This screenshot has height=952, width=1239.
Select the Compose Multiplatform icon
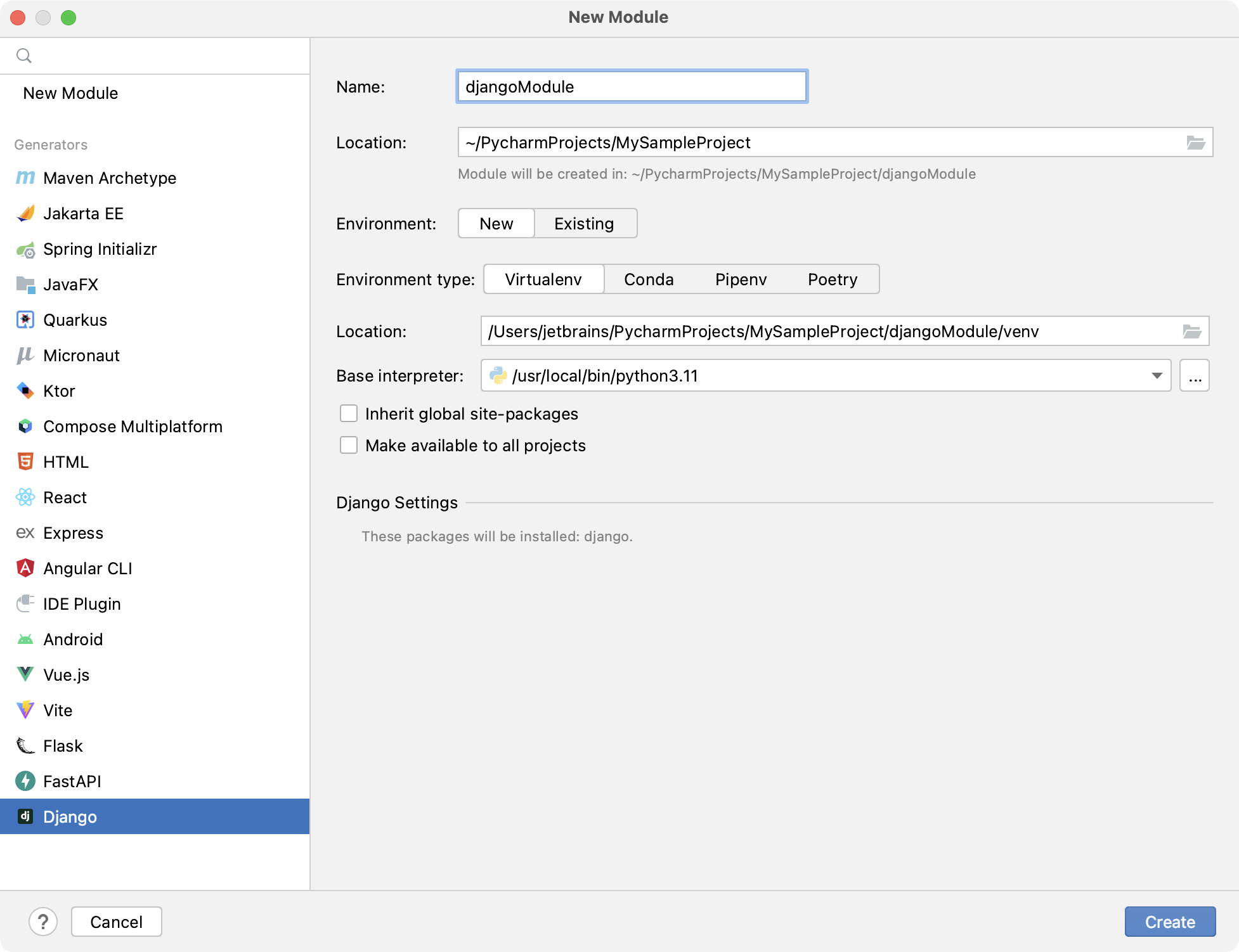point(25,427)
